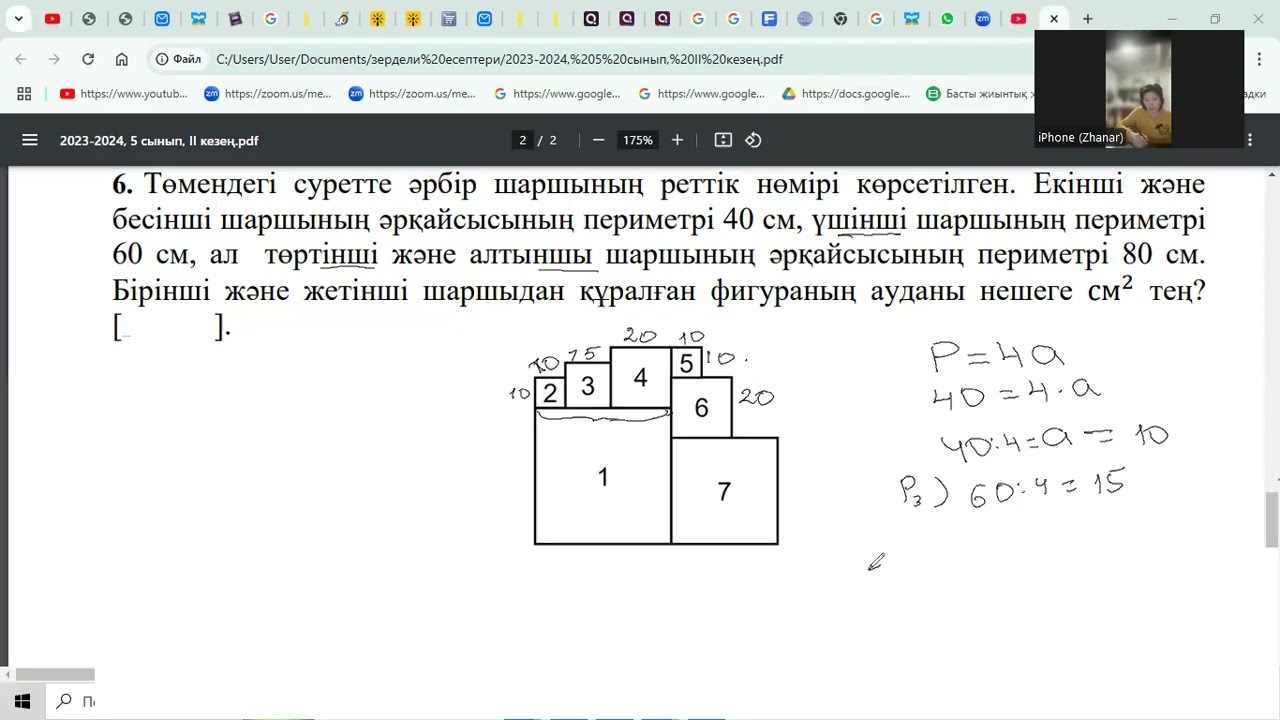The height and width of the screenshot is (720, 1280).
Task: Open a new browser tab
Action: (1088, 18)
